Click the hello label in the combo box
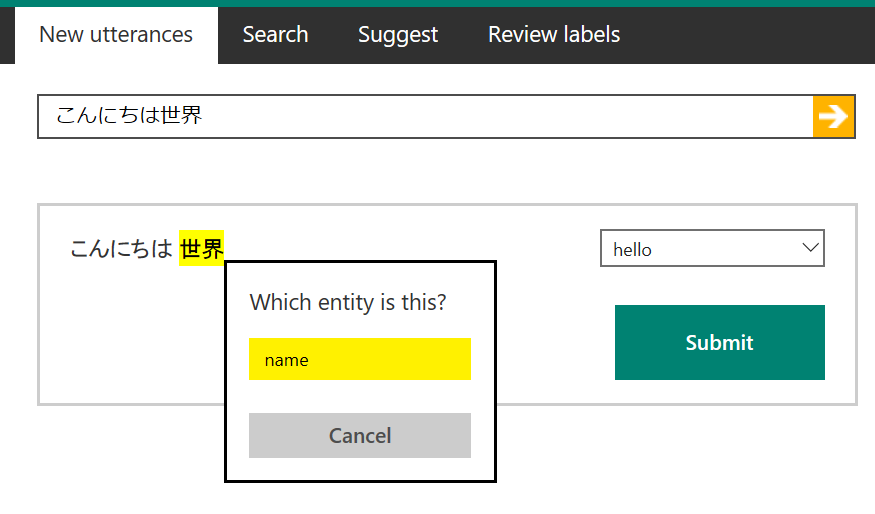875x514 pixels. (x=632, y=249)
